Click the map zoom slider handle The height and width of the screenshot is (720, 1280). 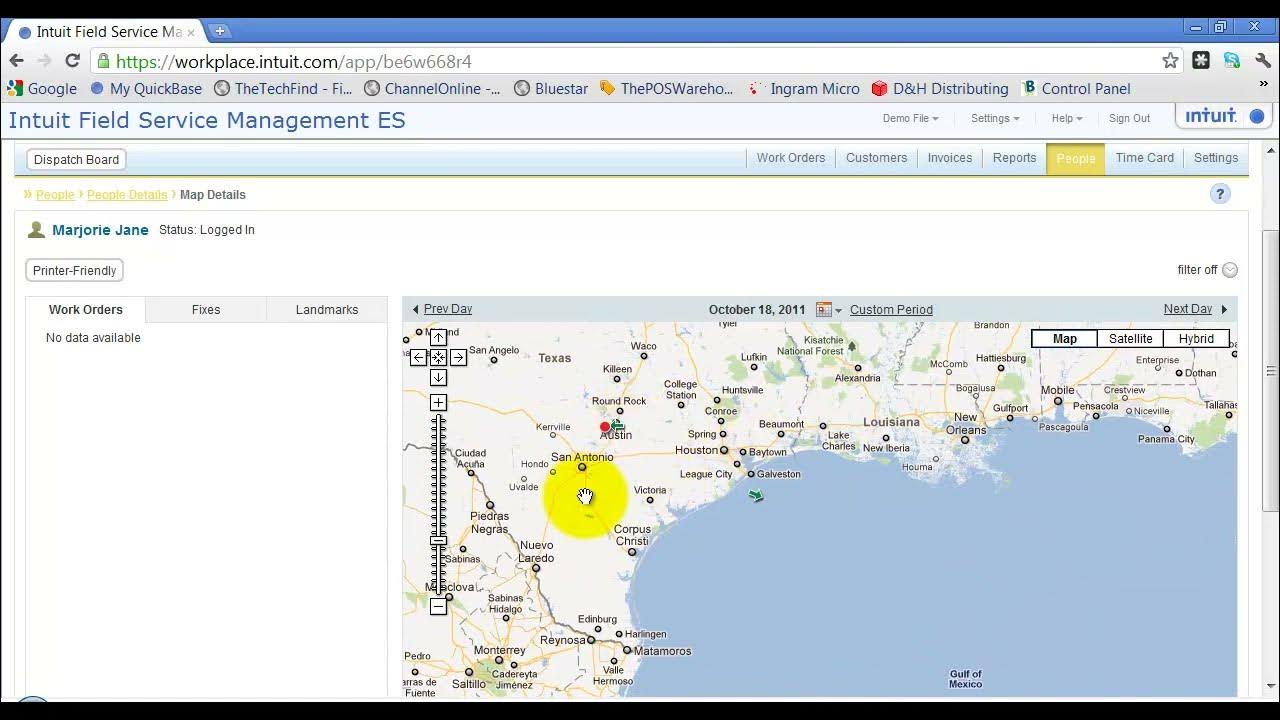point(438,541)
